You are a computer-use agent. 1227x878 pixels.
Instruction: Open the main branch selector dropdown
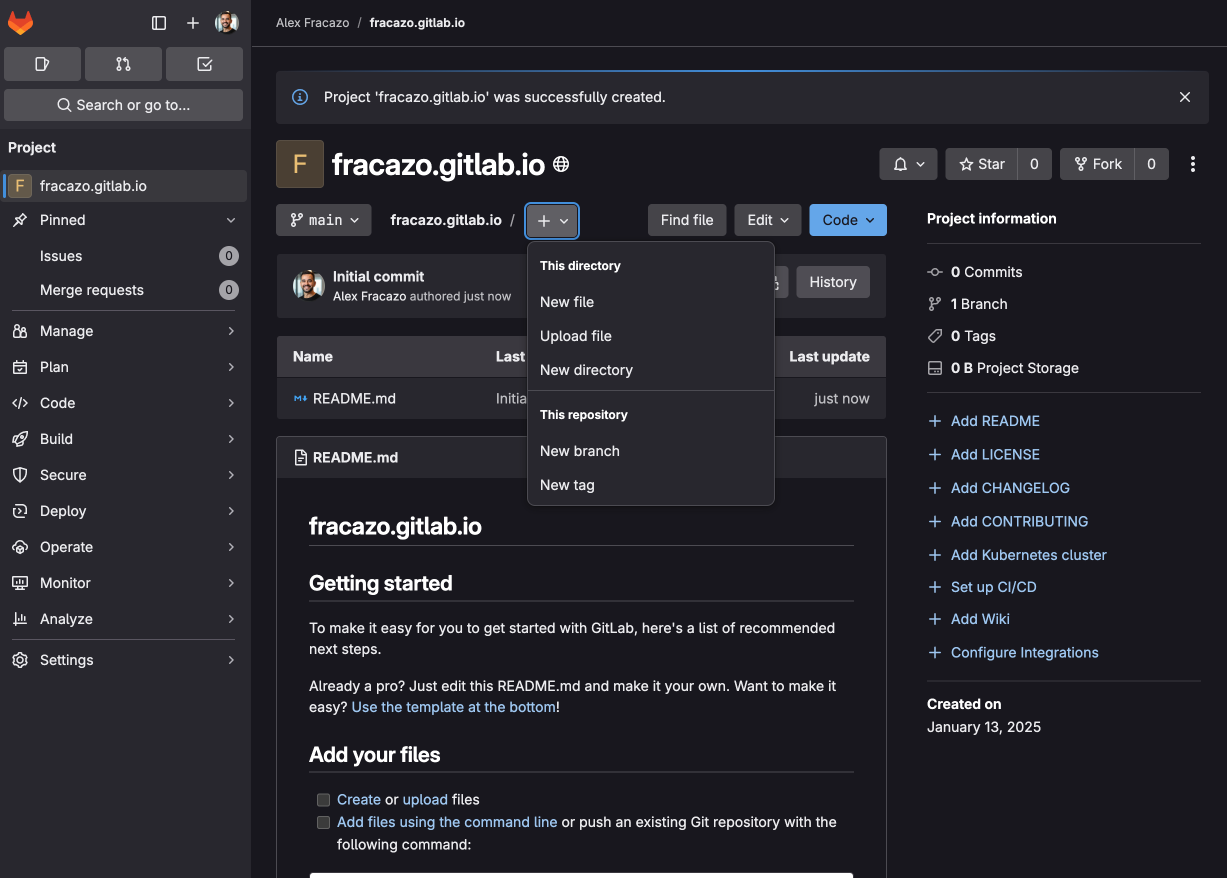(324, 220)
